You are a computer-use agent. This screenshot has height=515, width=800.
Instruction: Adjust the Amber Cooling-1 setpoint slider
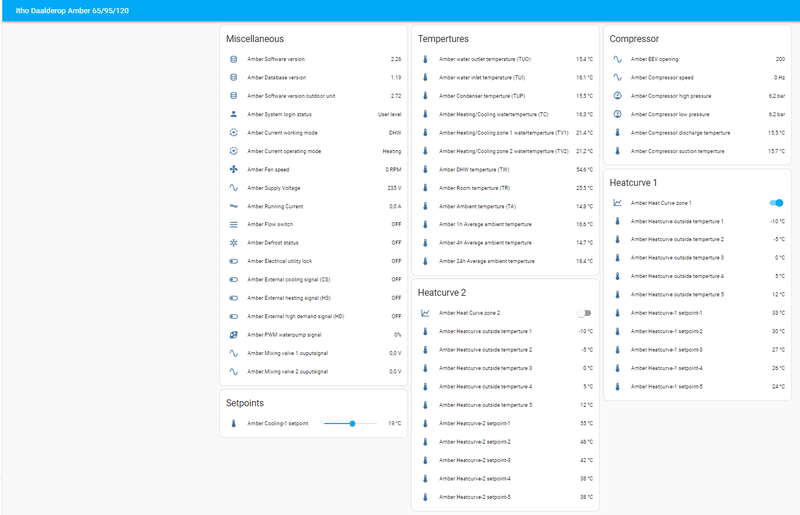(x=351, y=424)
